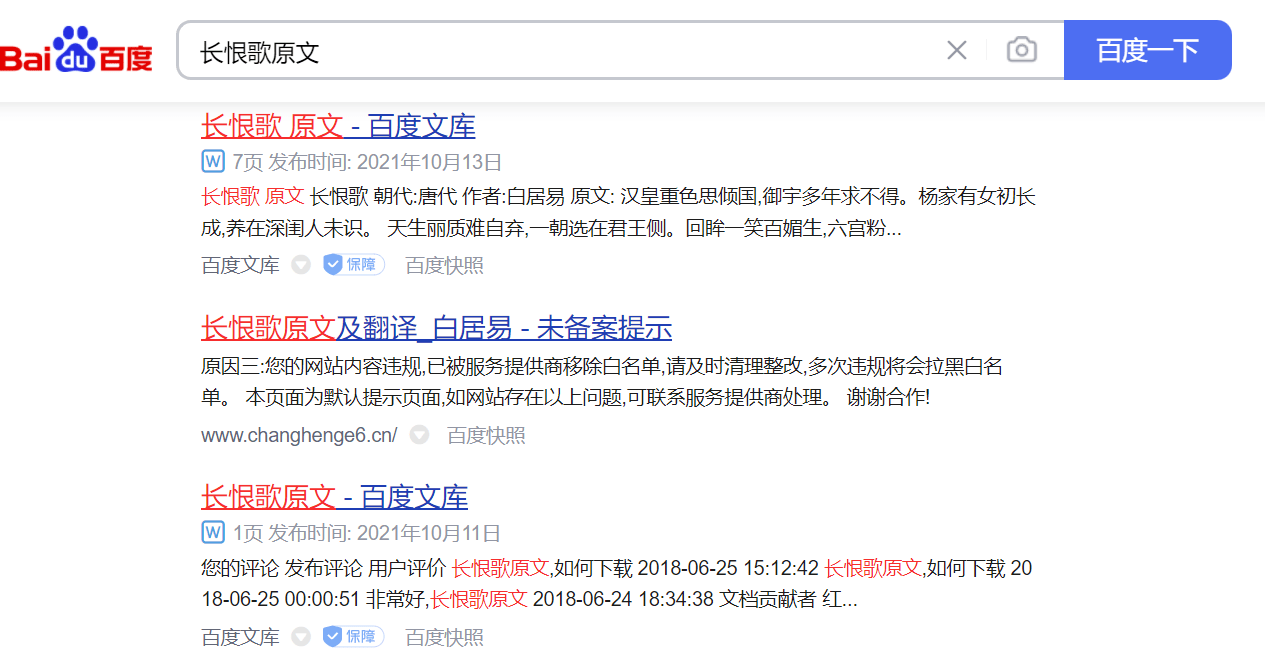Click snippet starting 汉皇重色思倾国
The width and height of the screenshot is (1265, 664).
point(617,212)
